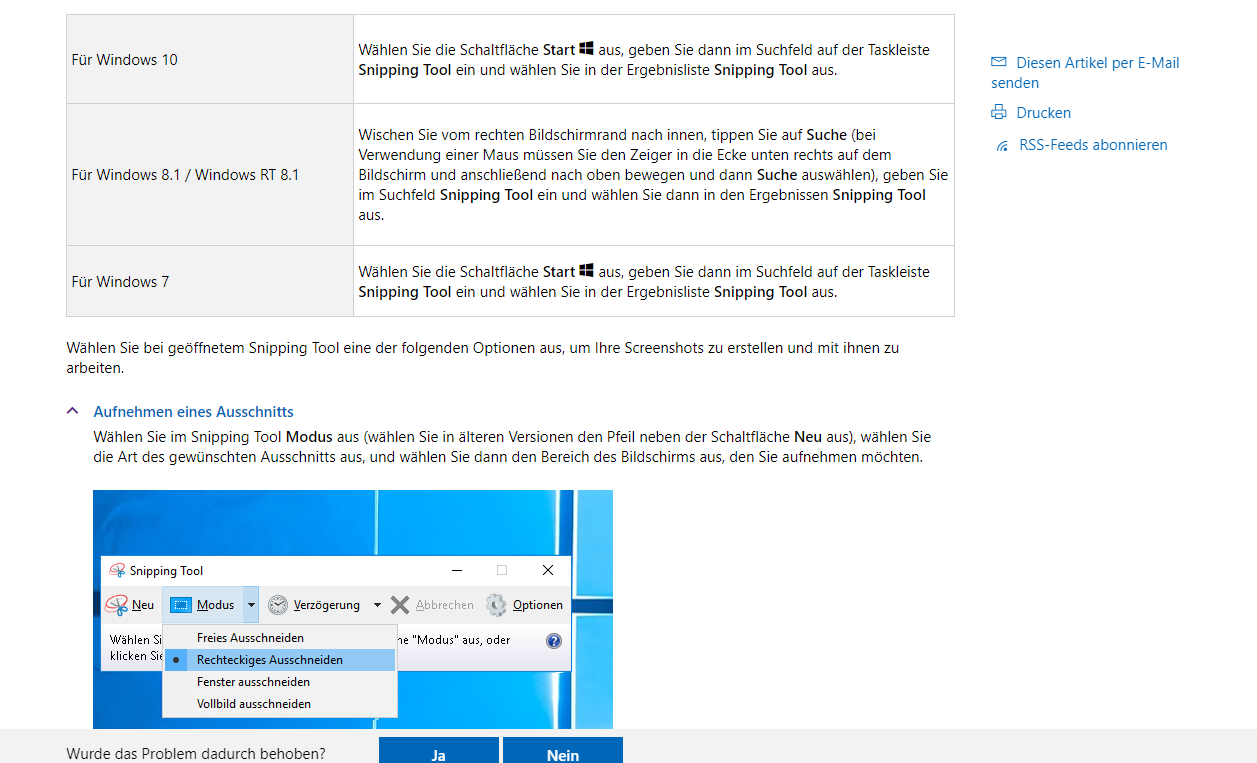Collapse the Aufnehmen eines Ausschnitts chevron

[73, 411]
